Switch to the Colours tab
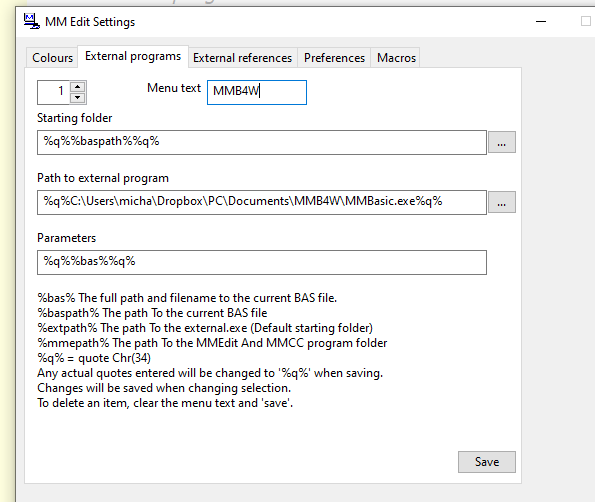595x502 pixels. (52, 58)
